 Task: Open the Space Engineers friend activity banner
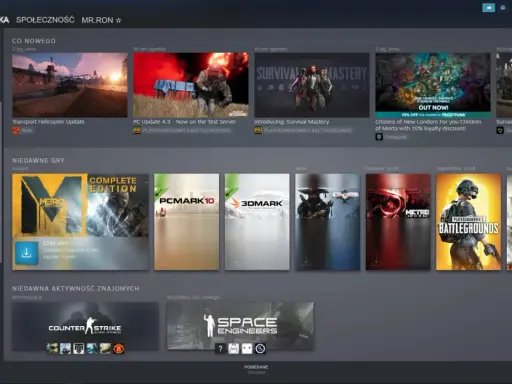240,325
